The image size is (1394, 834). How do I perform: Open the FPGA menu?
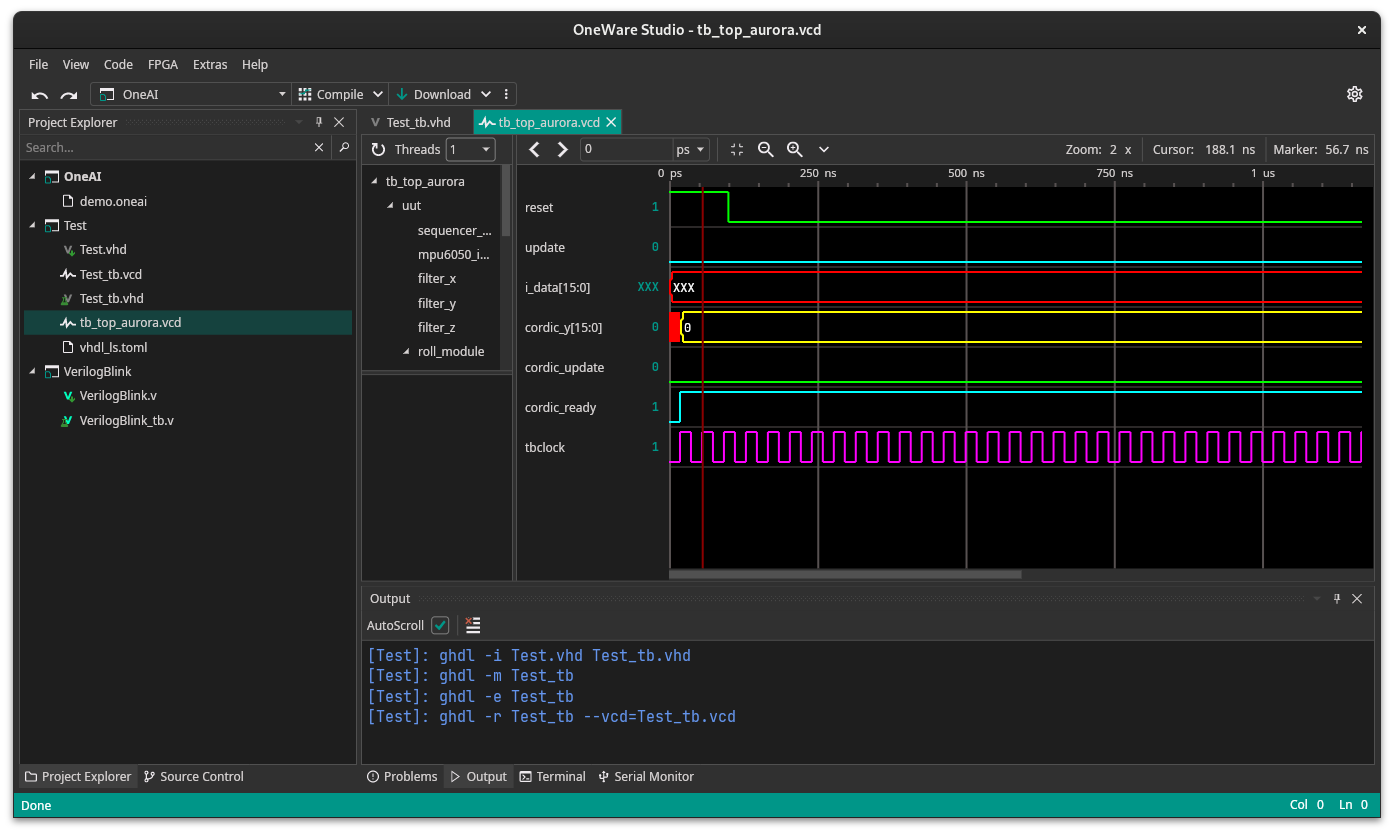click(x=162, y=64)
